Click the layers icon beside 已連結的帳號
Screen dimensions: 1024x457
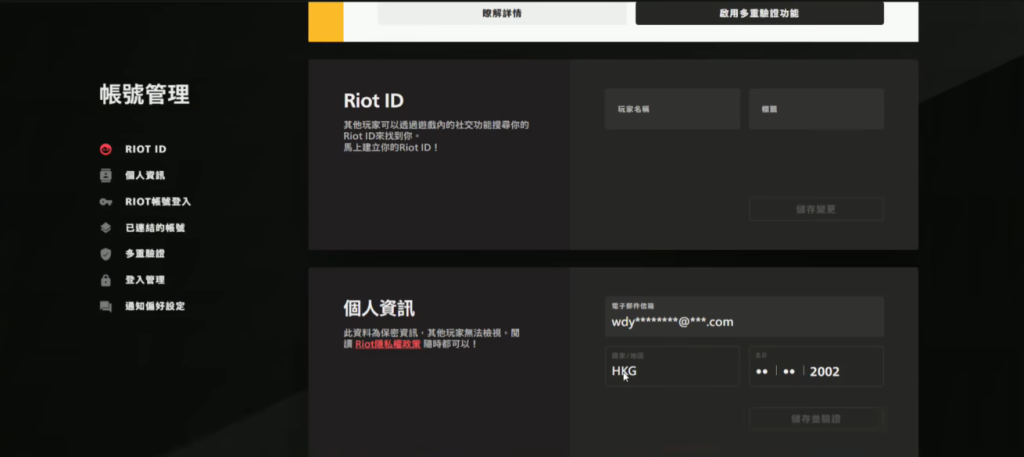click(x=106, y=228)
